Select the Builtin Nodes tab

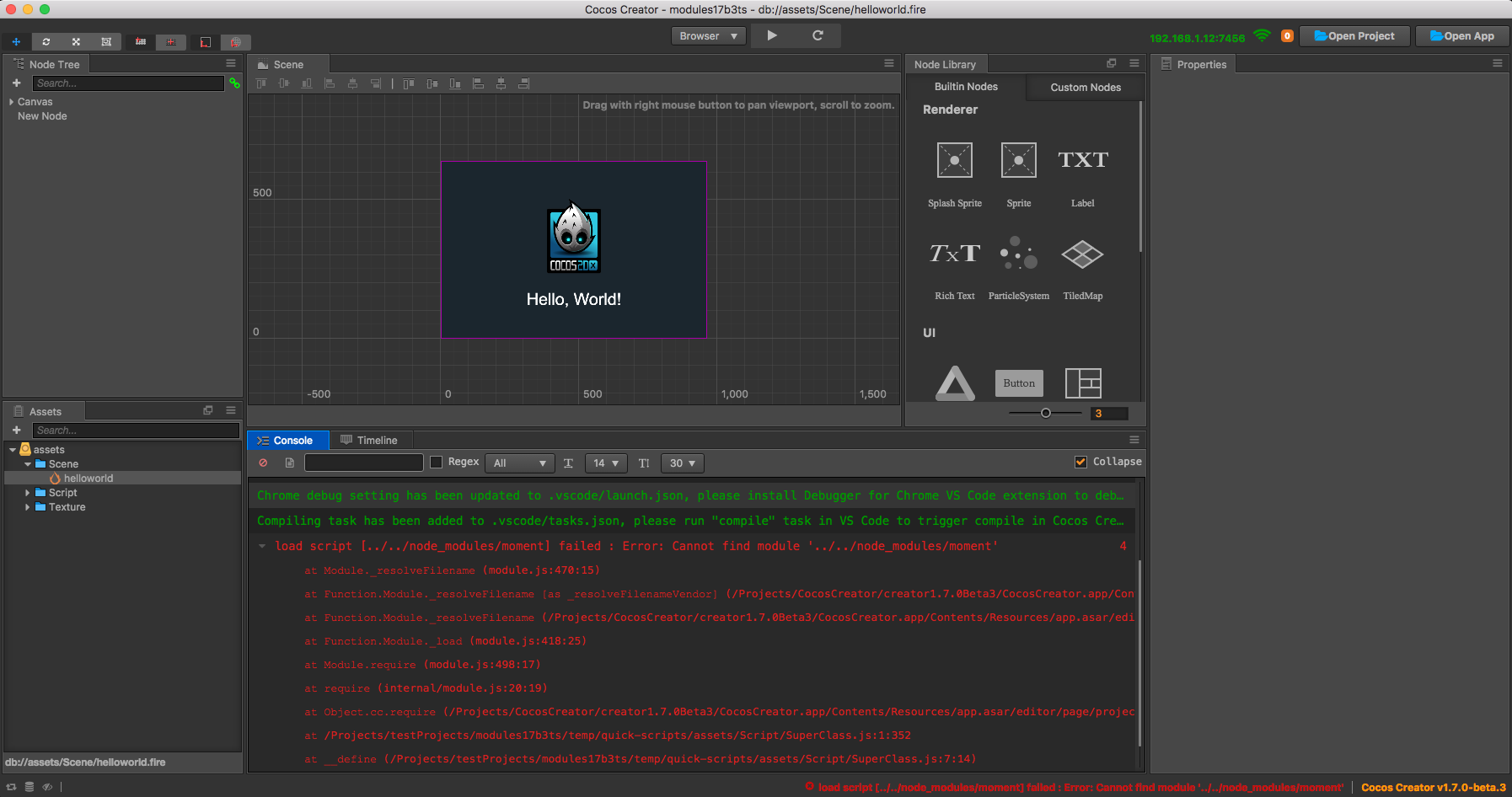pos(966,87)
